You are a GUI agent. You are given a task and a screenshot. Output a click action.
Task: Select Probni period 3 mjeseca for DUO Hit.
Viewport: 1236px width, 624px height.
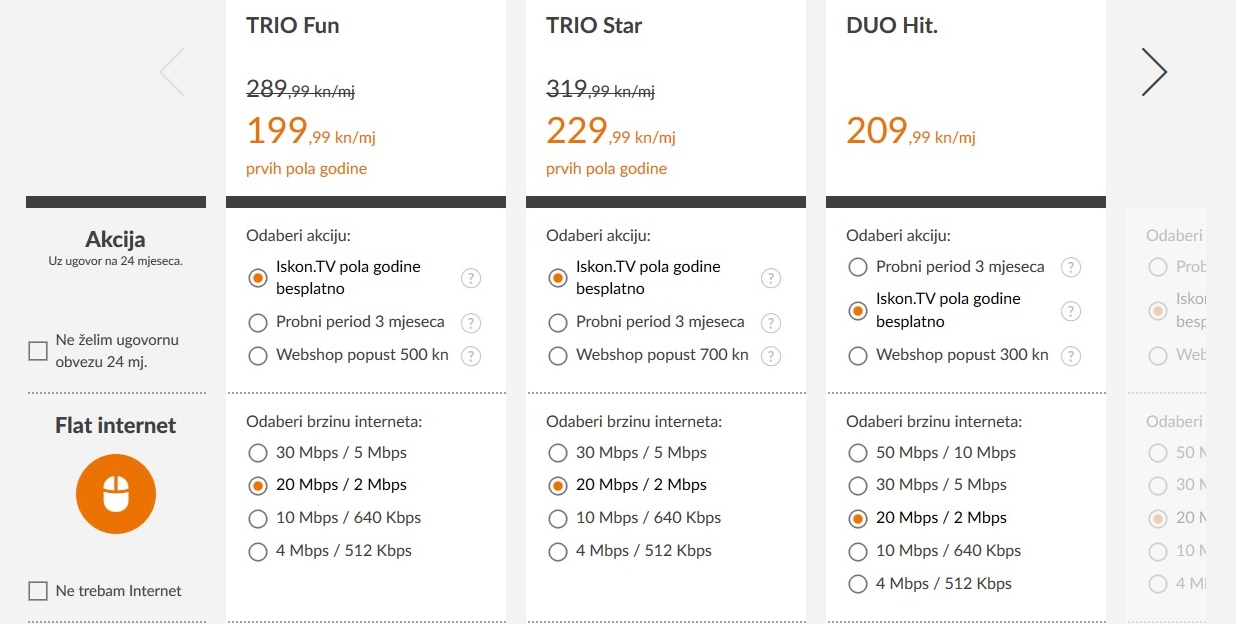pyautogui.click(x=857, y=267)
